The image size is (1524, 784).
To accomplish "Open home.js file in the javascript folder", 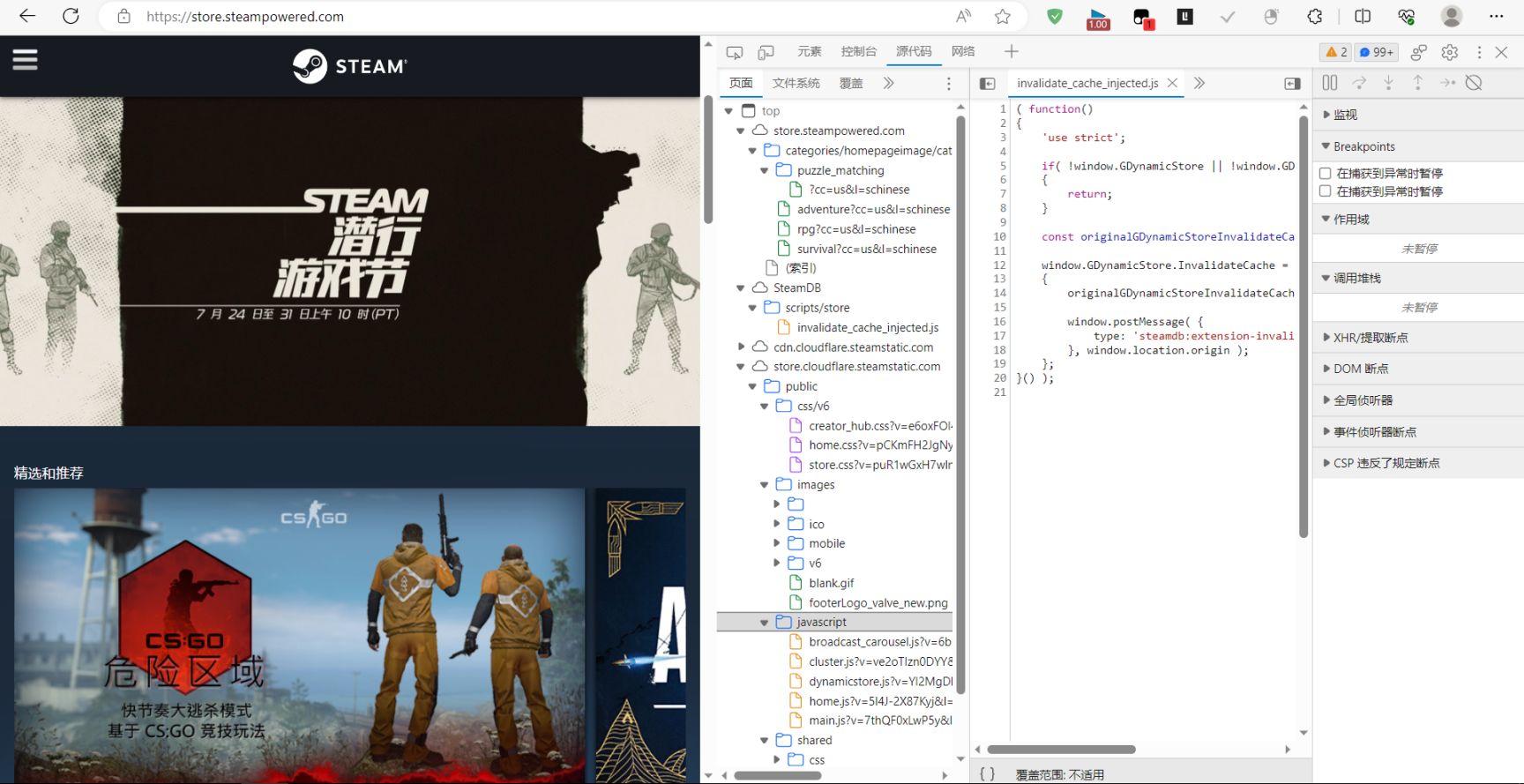I will (880, 701).
